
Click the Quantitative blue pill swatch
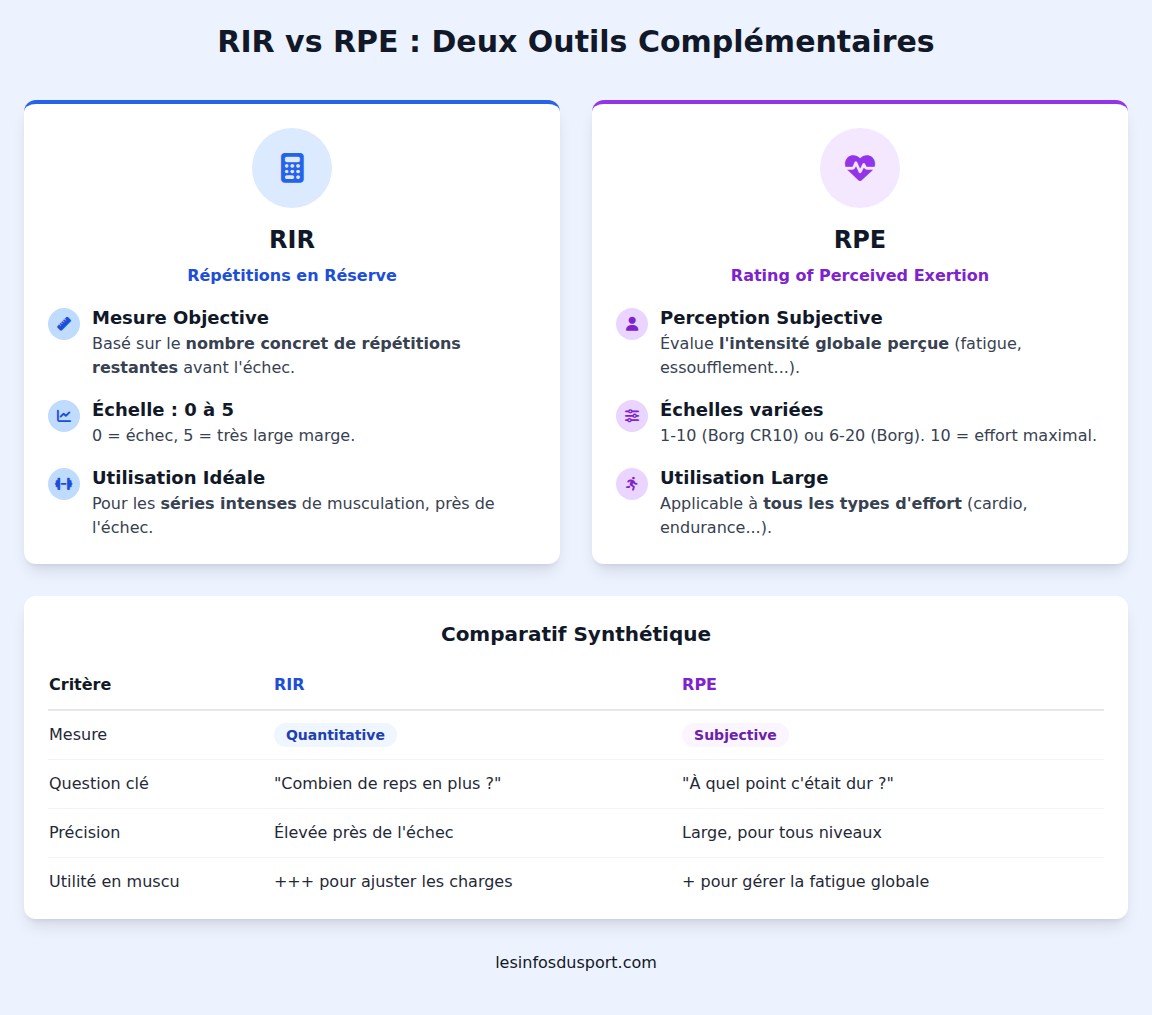(335, 734)
